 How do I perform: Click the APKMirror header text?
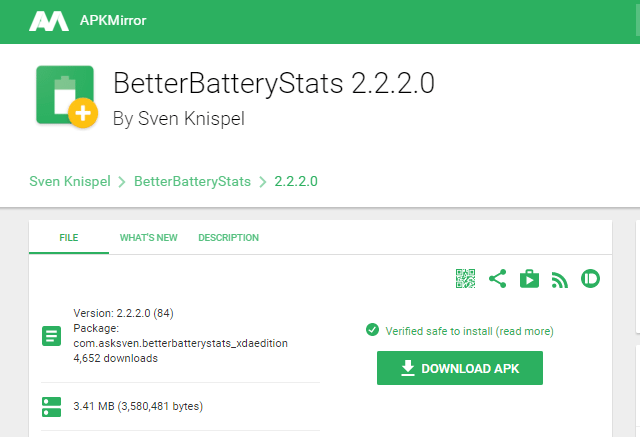point(113,20)
